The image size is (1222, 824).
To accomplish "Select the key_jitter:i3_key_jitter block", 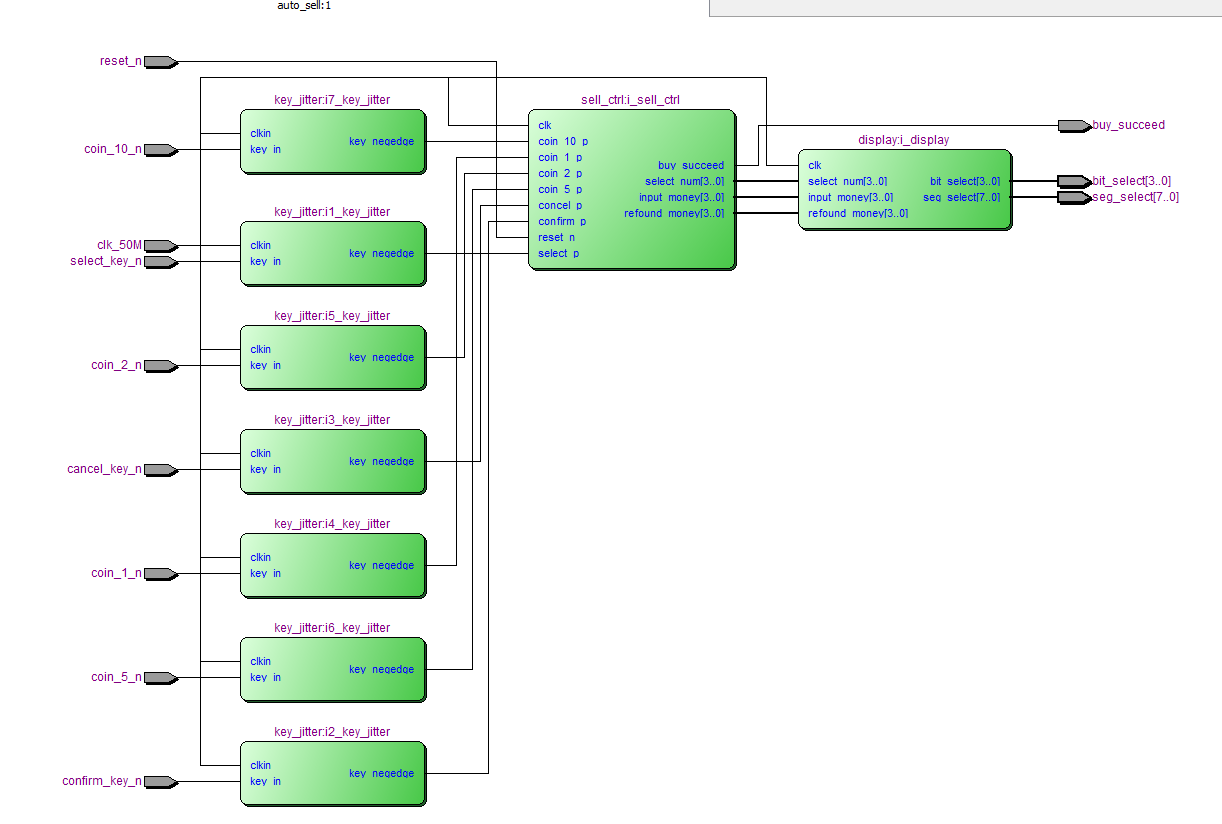I will (x=333, y=462).
